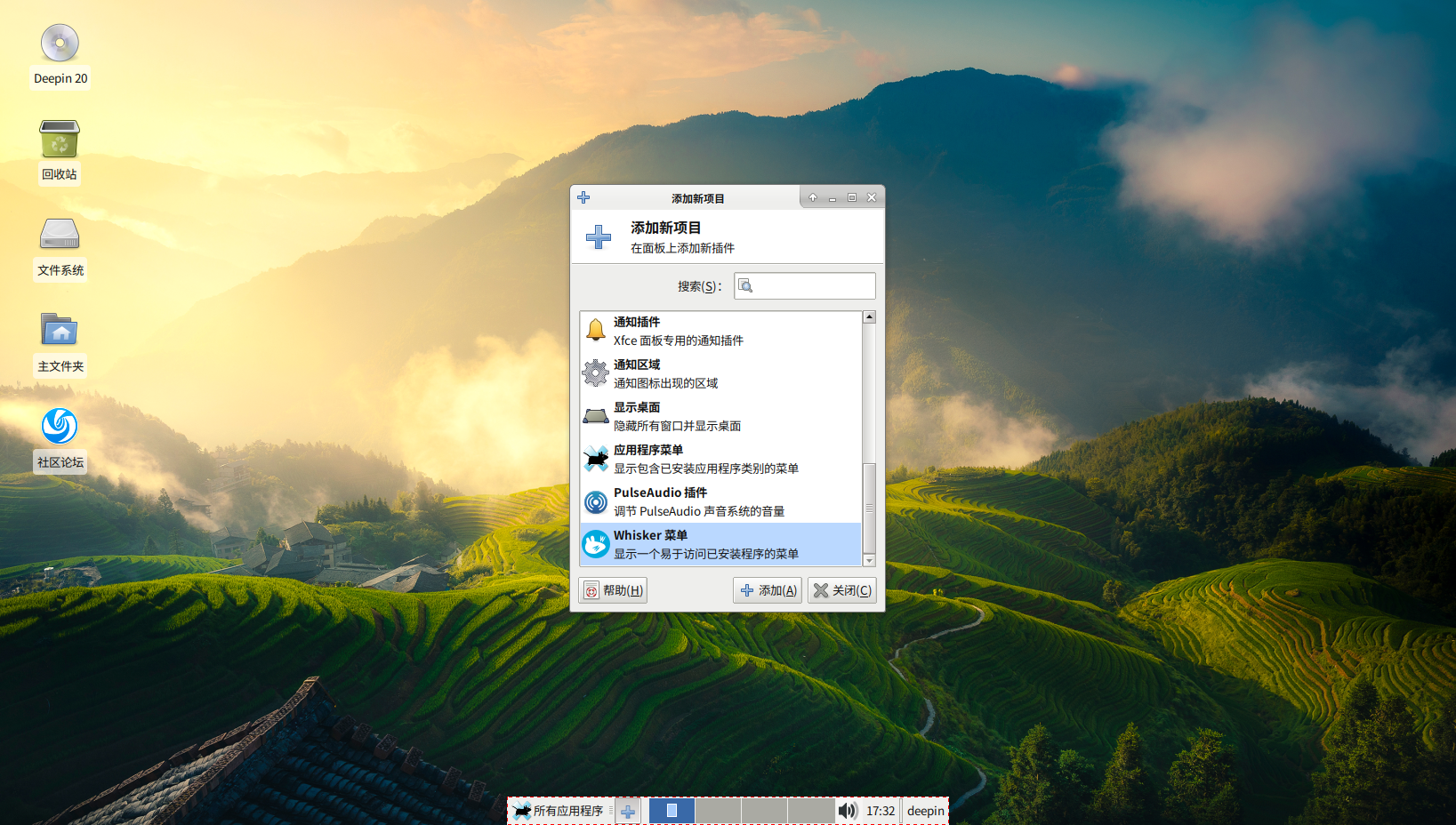The height and width of the screenshot is (825, 1456).
Task: Click the 关闭(C) close button
Action: [x=841, y=590]
